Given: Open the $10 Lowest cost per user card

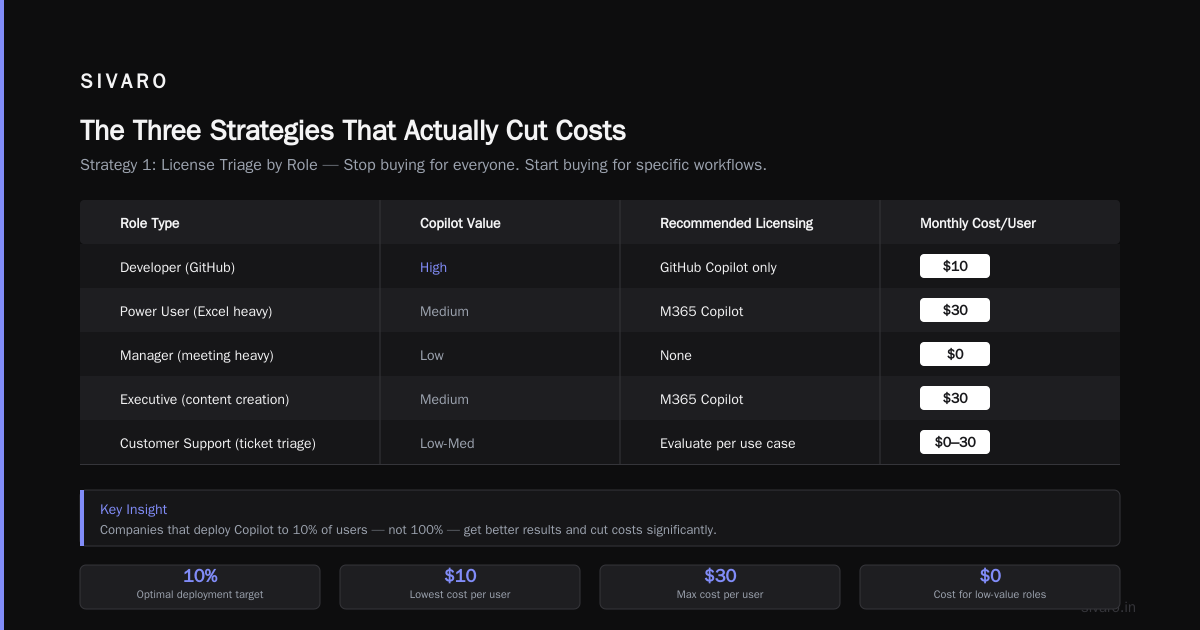Looking at the screenshot, I should click(x=460, y=587).
